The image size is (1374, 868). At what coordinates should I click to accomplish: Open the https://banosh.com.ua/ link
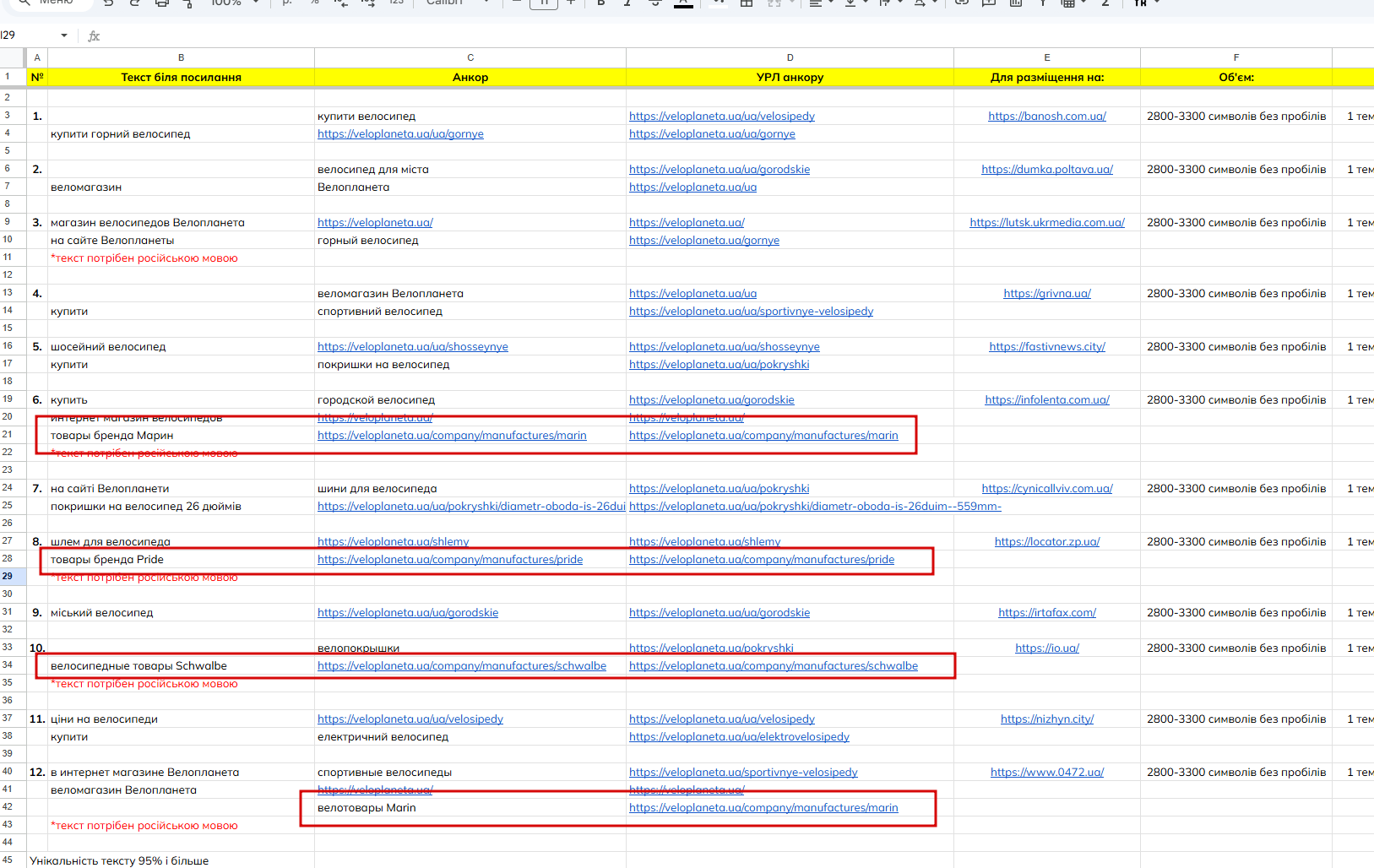coord(1047,116)
